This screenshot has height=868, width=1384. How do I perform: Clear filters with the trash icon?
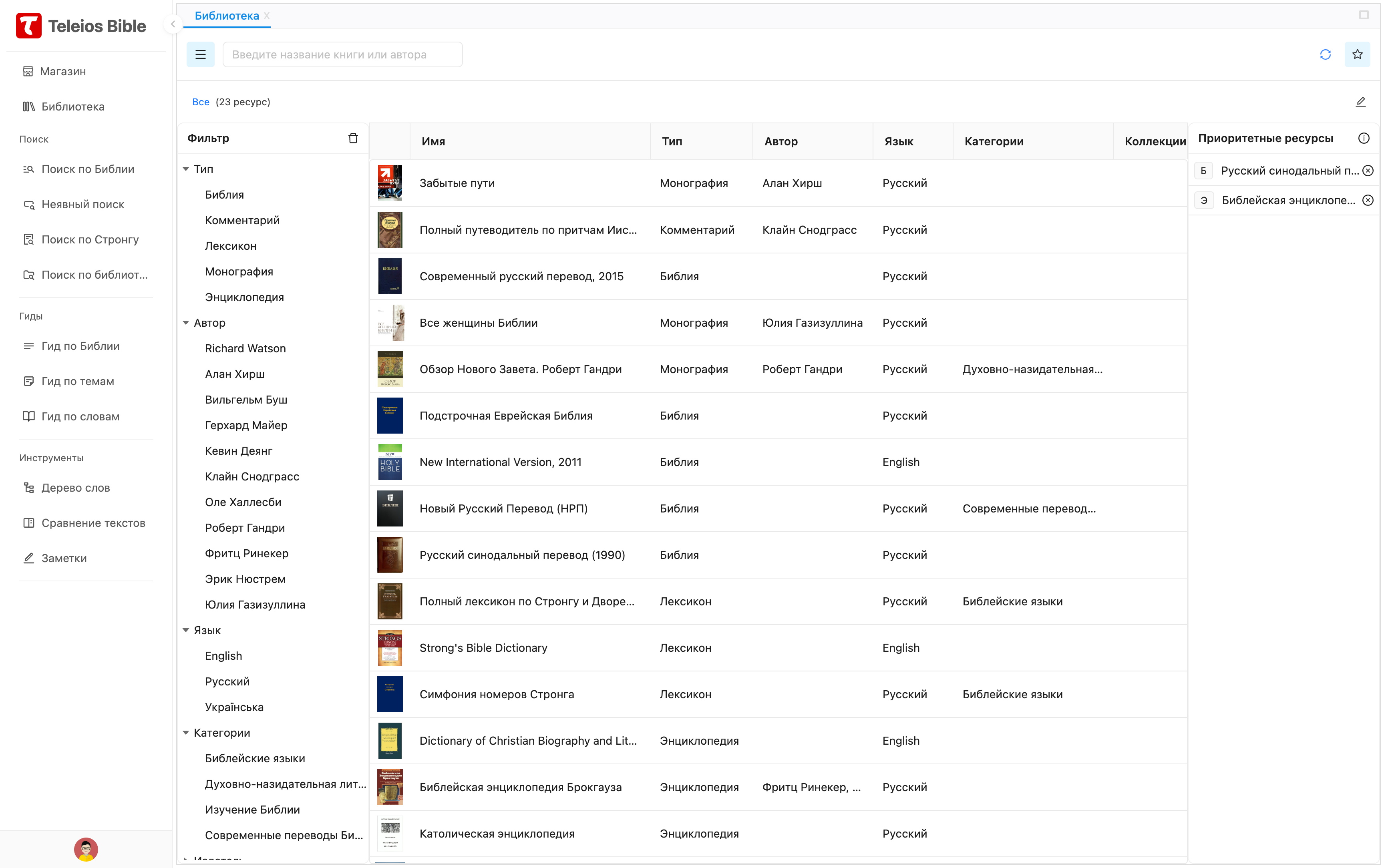(x=353, y=139)
